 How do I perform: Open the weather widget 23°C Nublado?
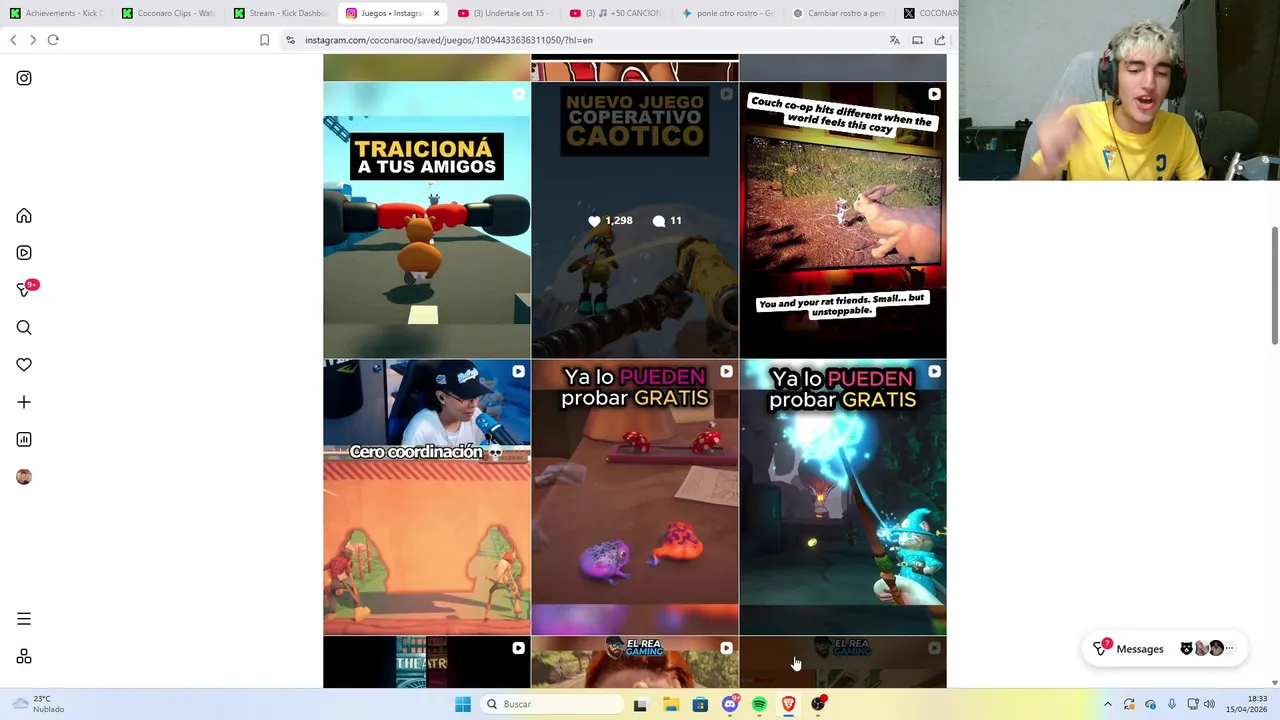[38, 704]
